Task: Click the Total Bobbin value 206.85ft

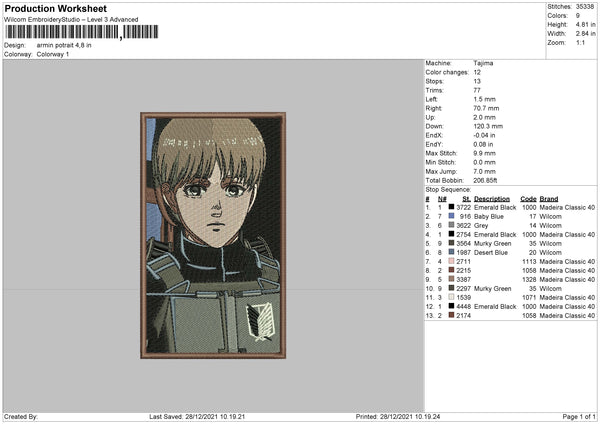Action: click(485, 180)
